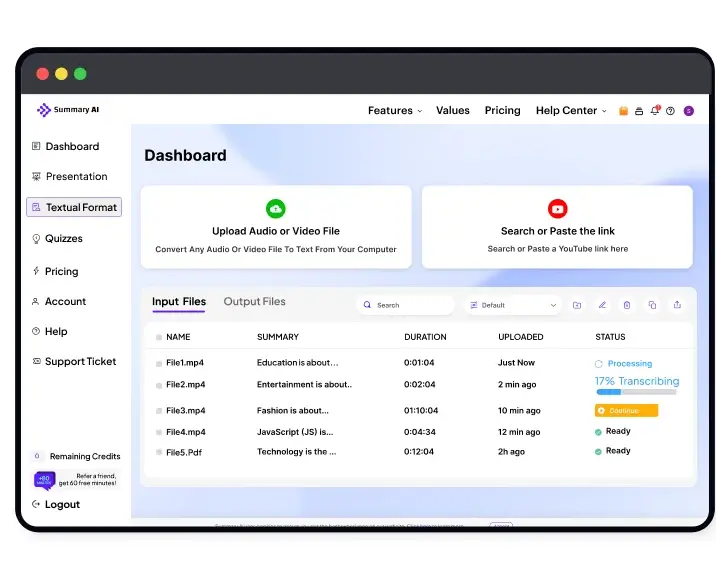Screen dimensions: 716x580
Task: Open the notifications bell
Action: pyautogui.click(x=655, y=111)
